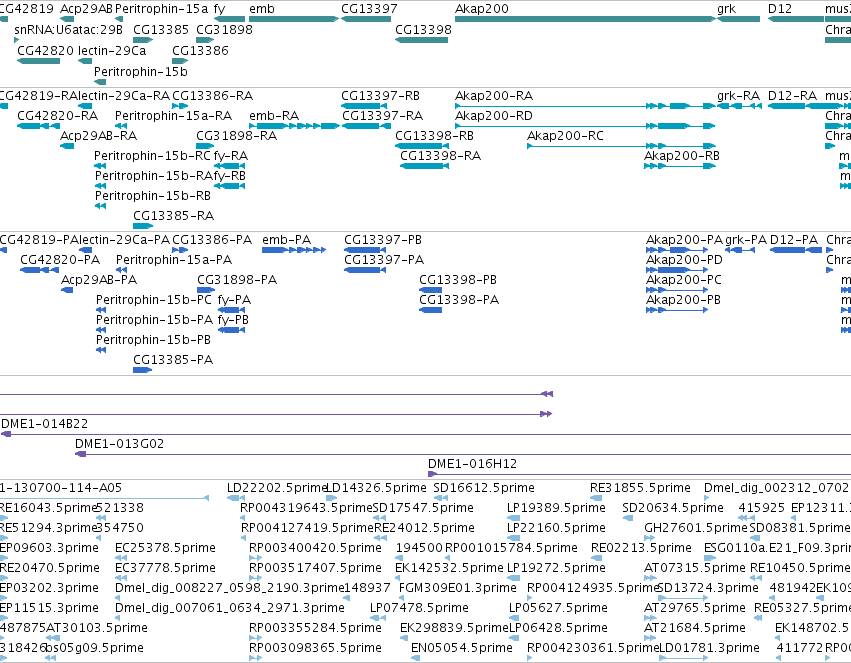This screenshot has height=663, width=851.
Task: Click the CG31898 gene label
Action: (224, 30)
